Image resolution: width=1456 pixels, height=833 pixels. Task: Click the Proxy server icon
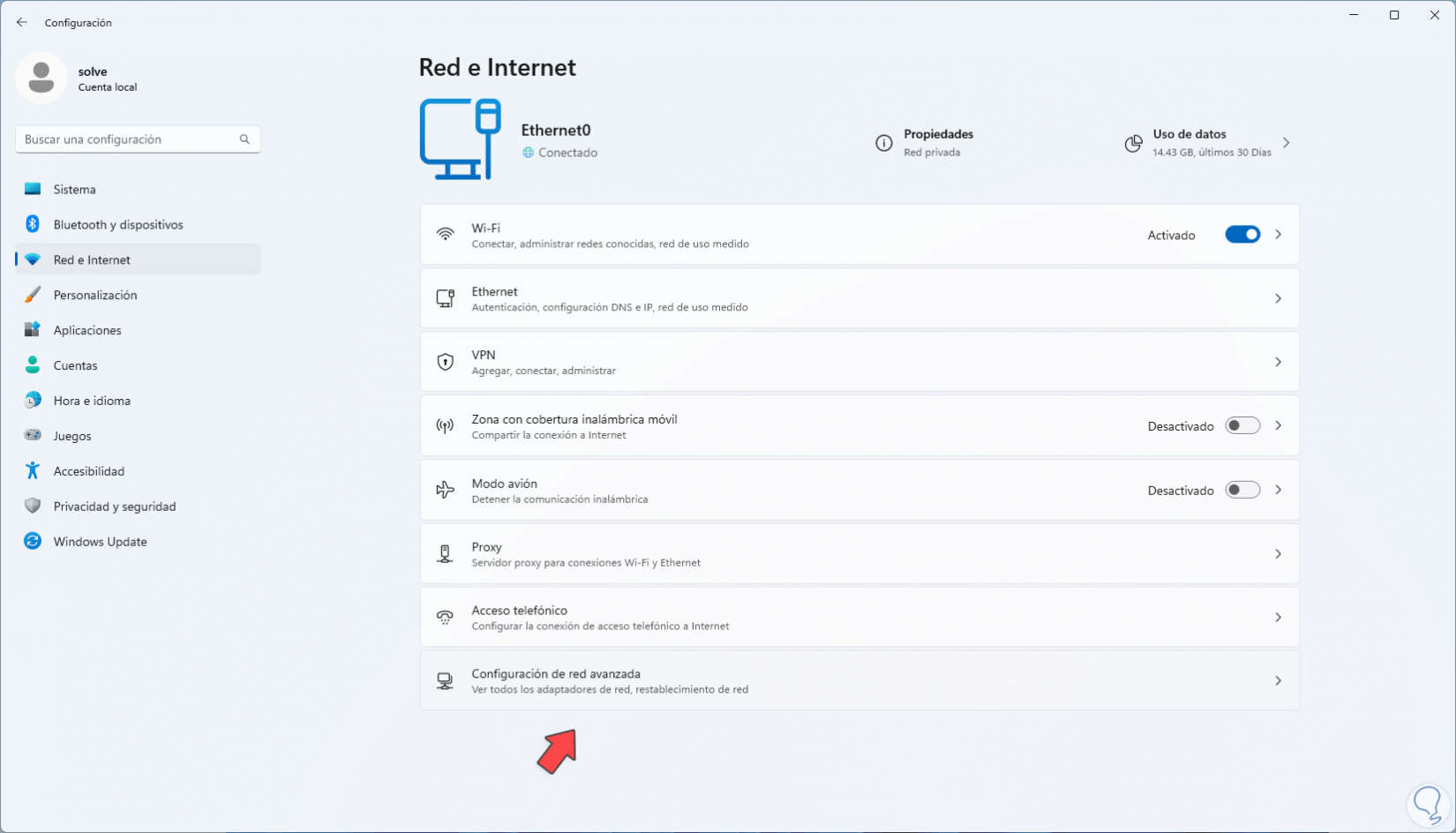coord(446,554)
